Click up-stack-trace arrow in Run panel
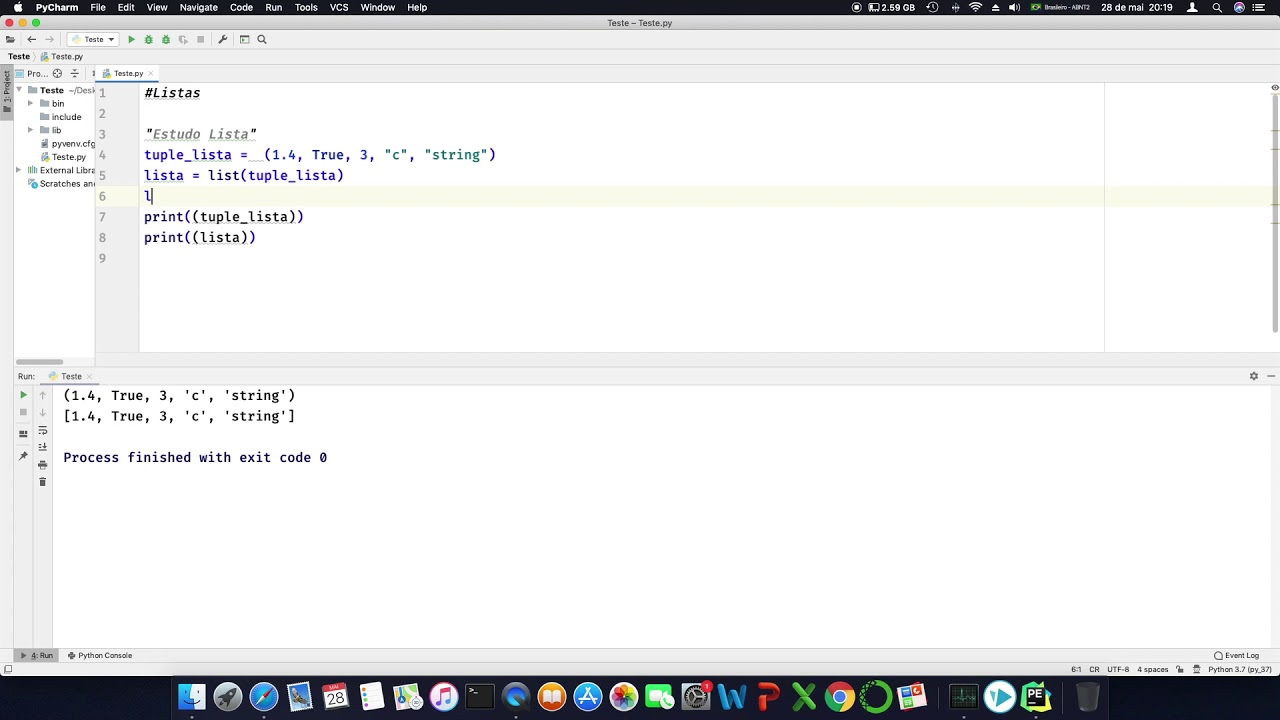The height and width of the screenshot is (720, 1280). point(42,395)
